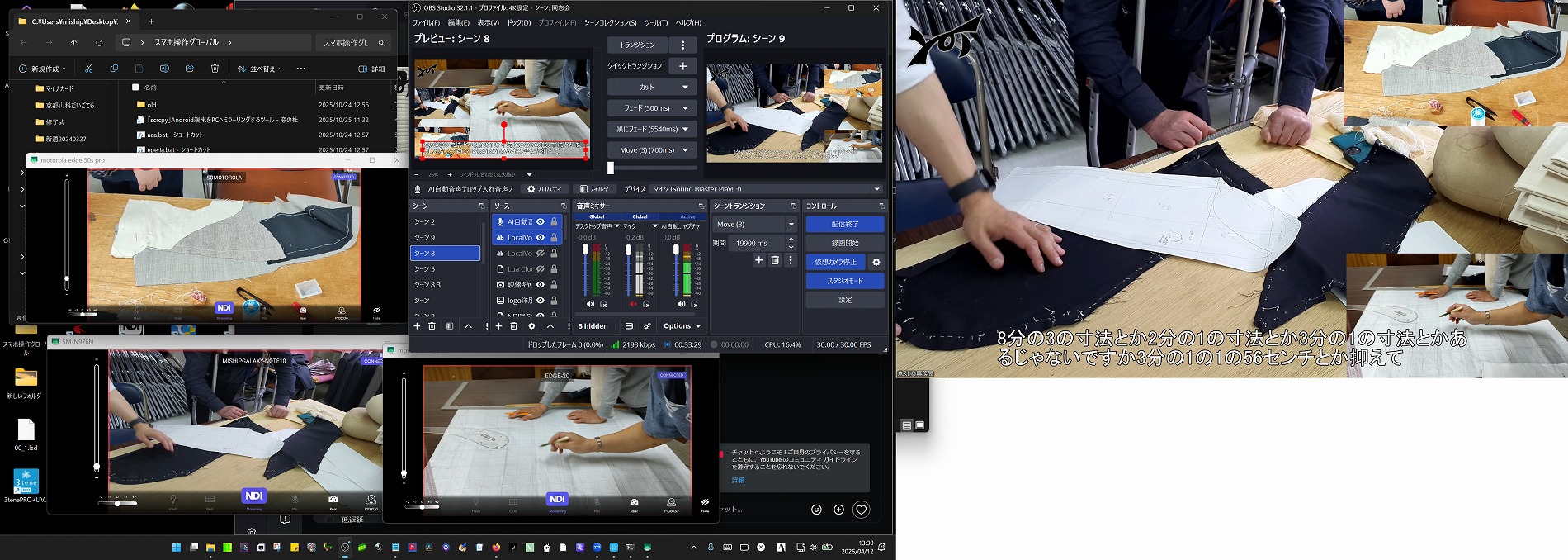Add a new scene with the plus icon

click(x=417, y=326)
